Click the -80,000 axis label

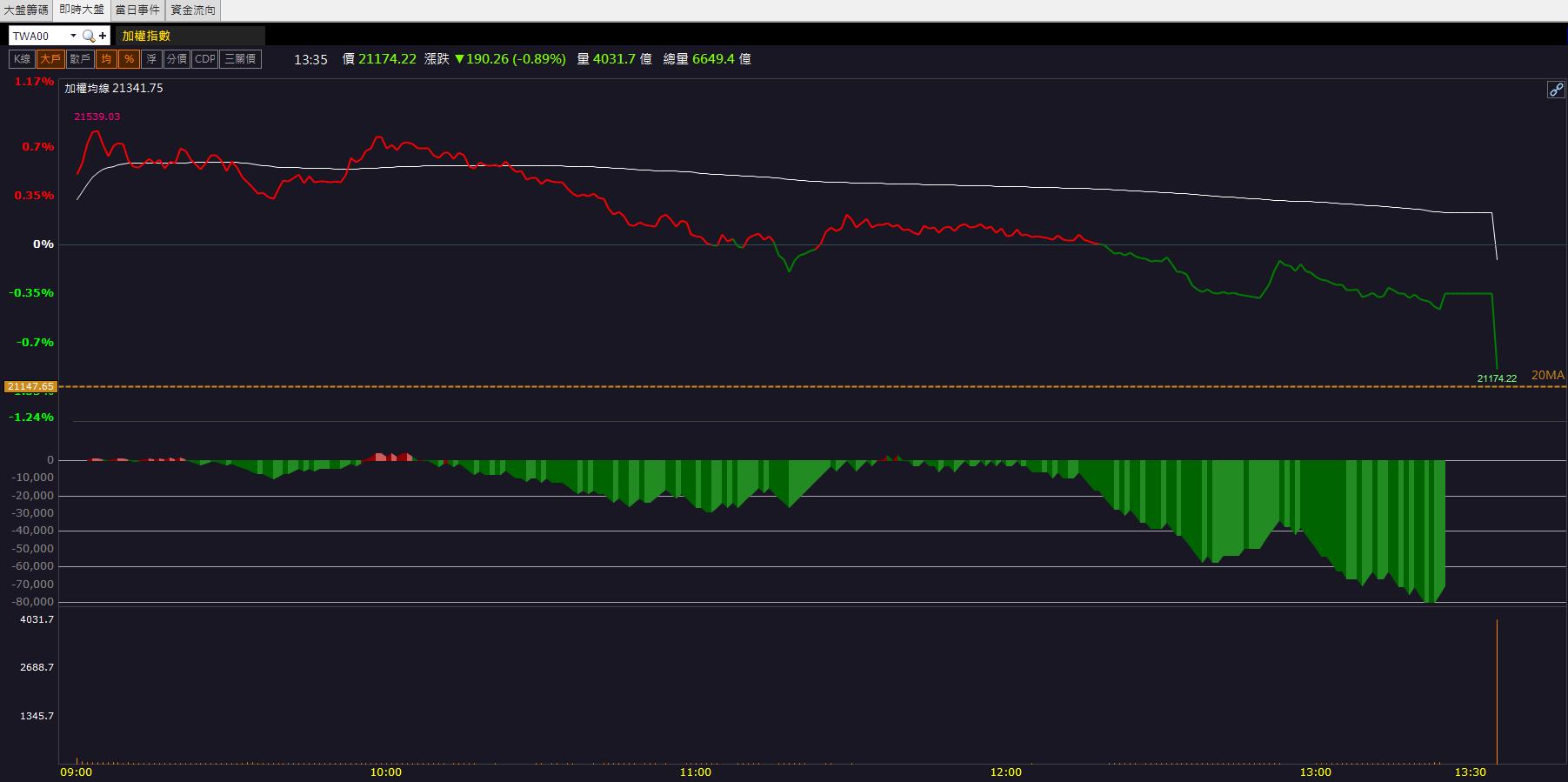pyautogui.click(x=34, y=602)
